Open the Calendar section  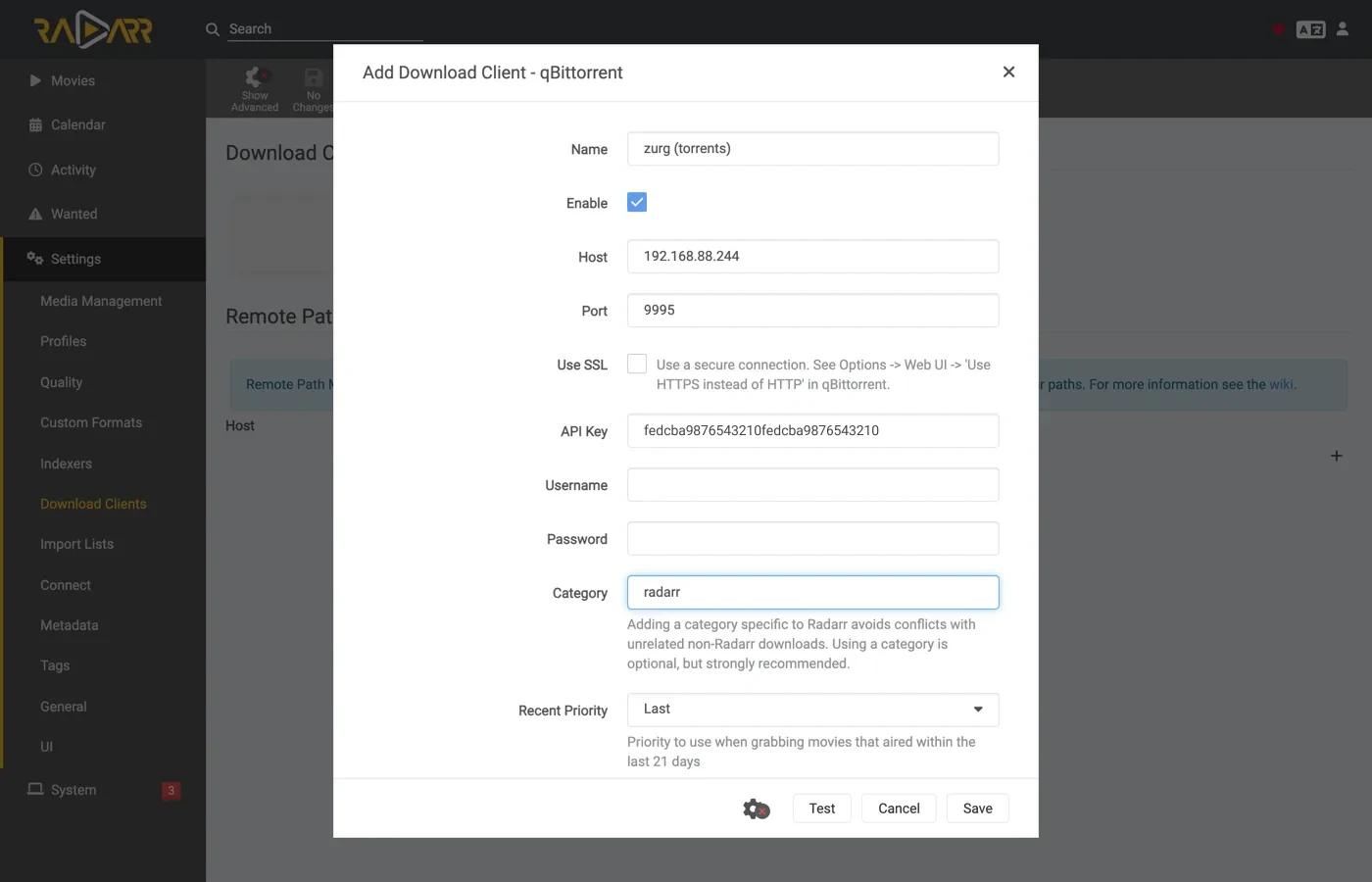[103, 124]
